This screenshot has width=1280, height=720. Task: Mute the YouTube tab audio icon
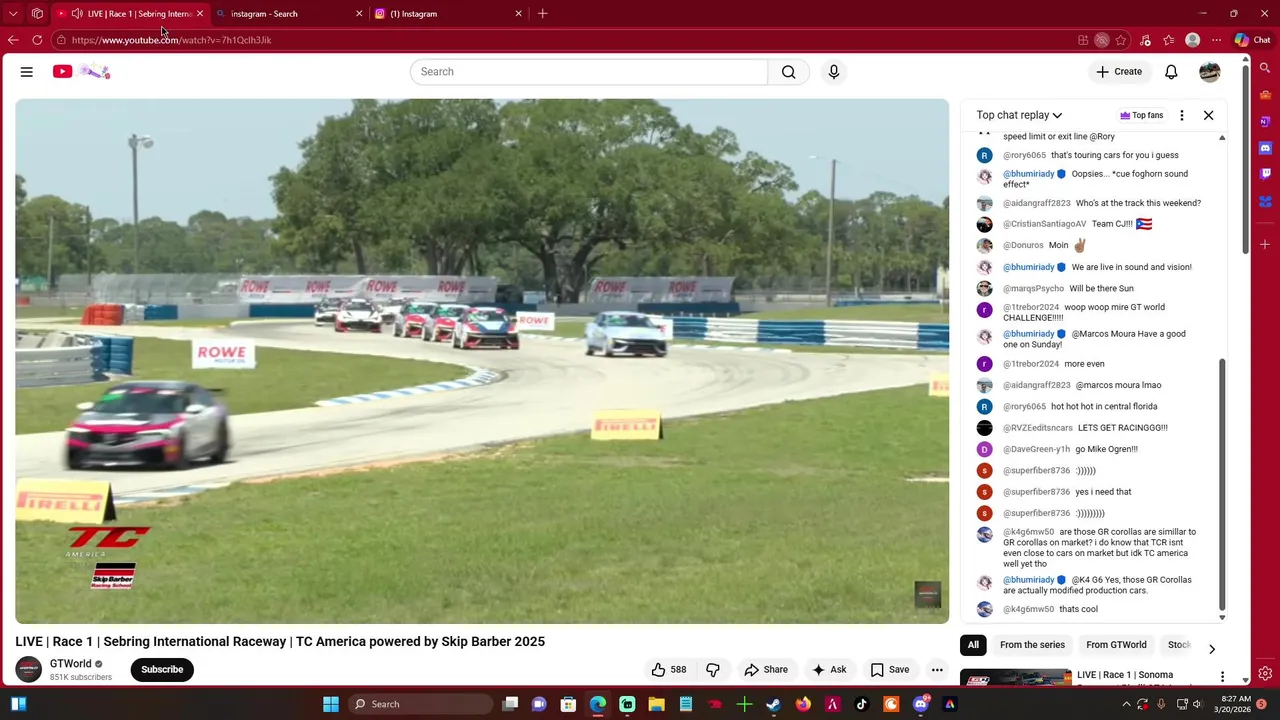tap(77, 14)
